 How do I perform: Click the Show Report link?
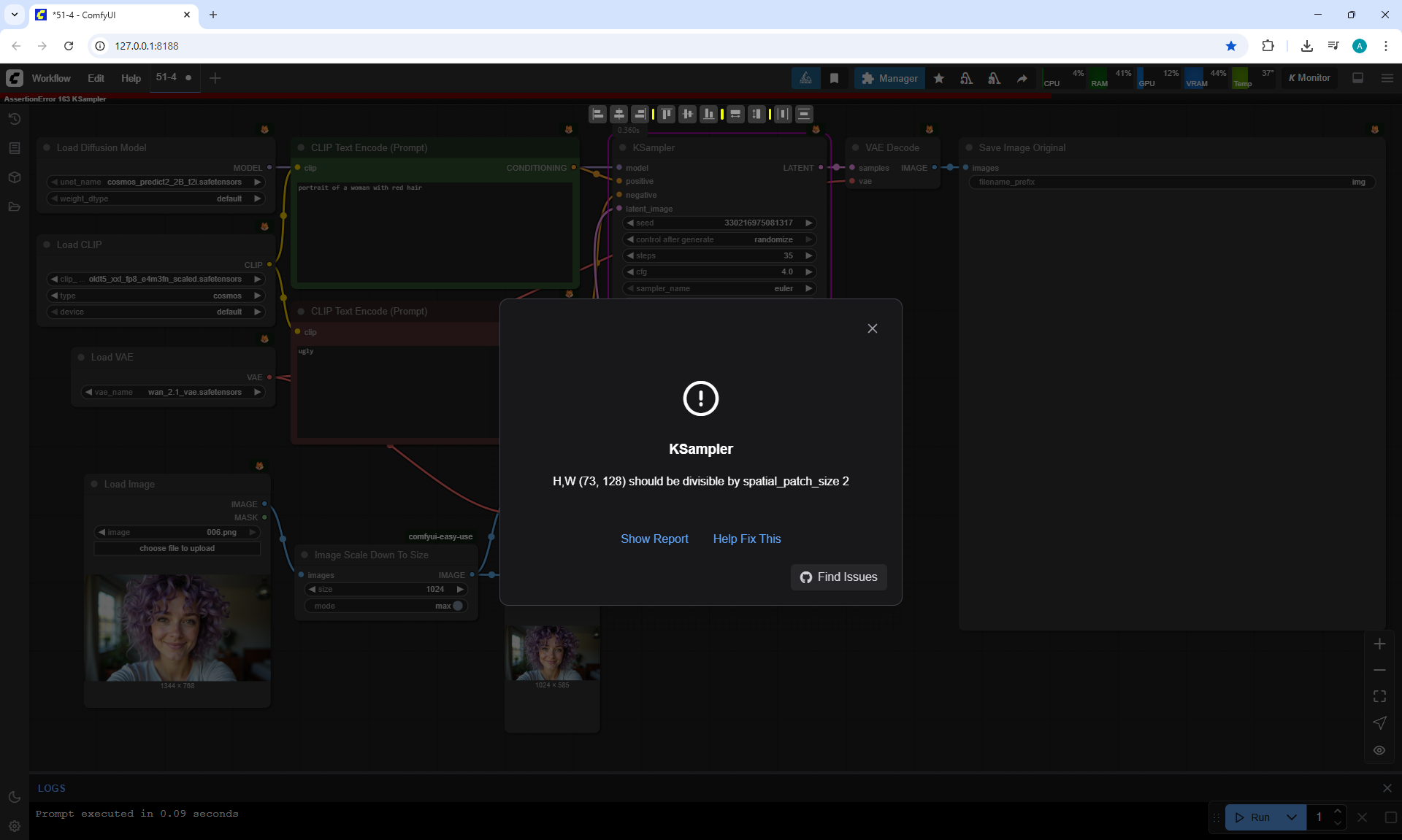[654, 539]
